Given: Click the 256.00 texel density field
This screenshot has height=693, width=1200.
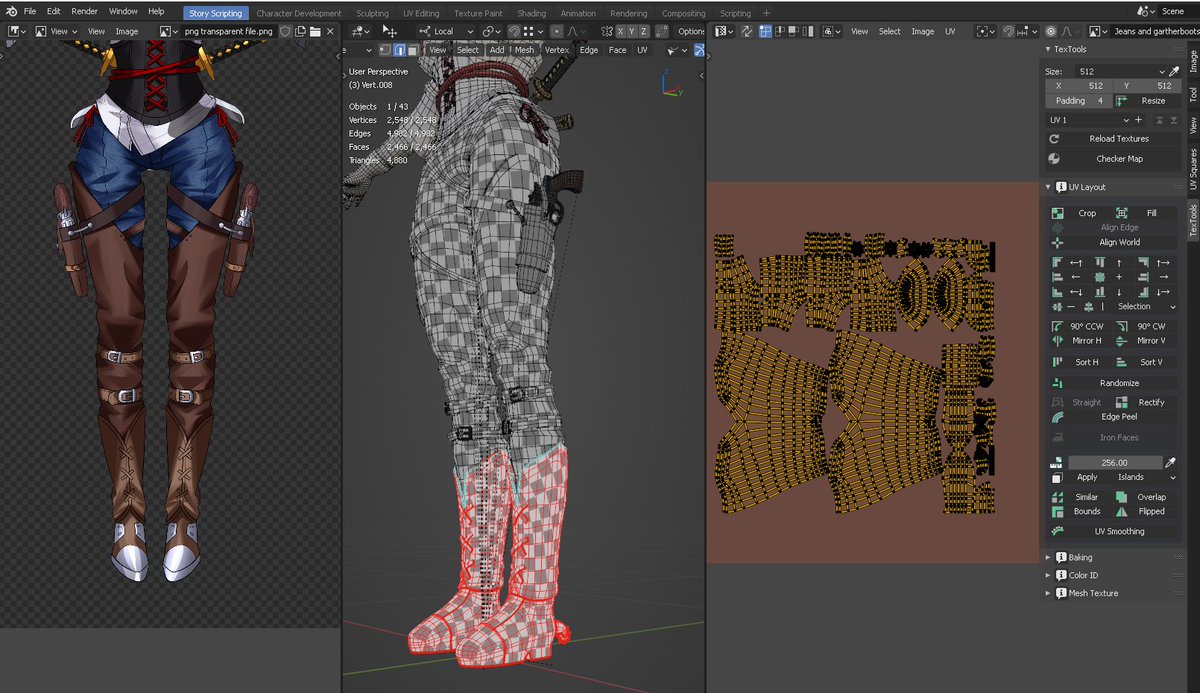Looking at the screenshot, I should [1114, 463].
